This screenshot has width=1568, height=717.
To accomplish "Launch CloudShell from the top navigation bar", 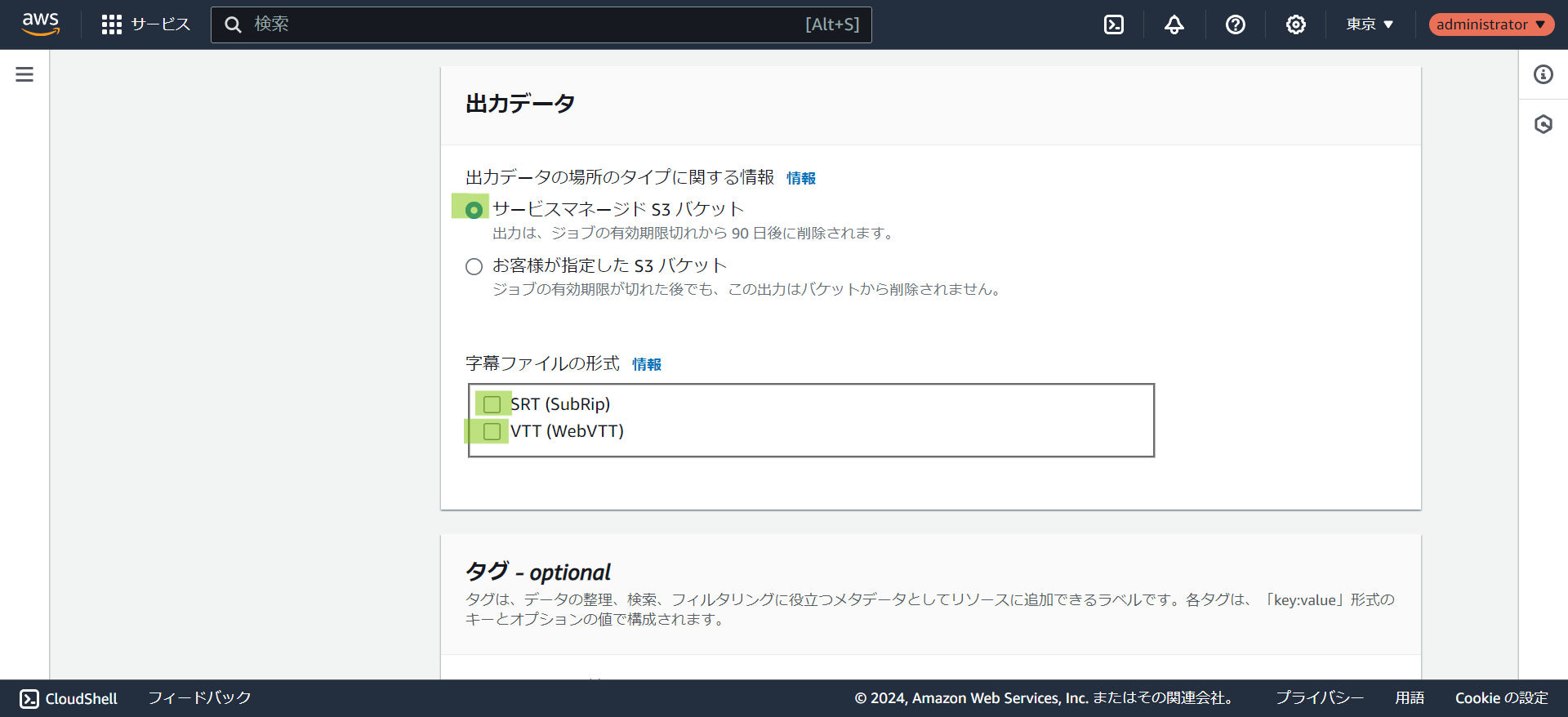I will 1113,24.
